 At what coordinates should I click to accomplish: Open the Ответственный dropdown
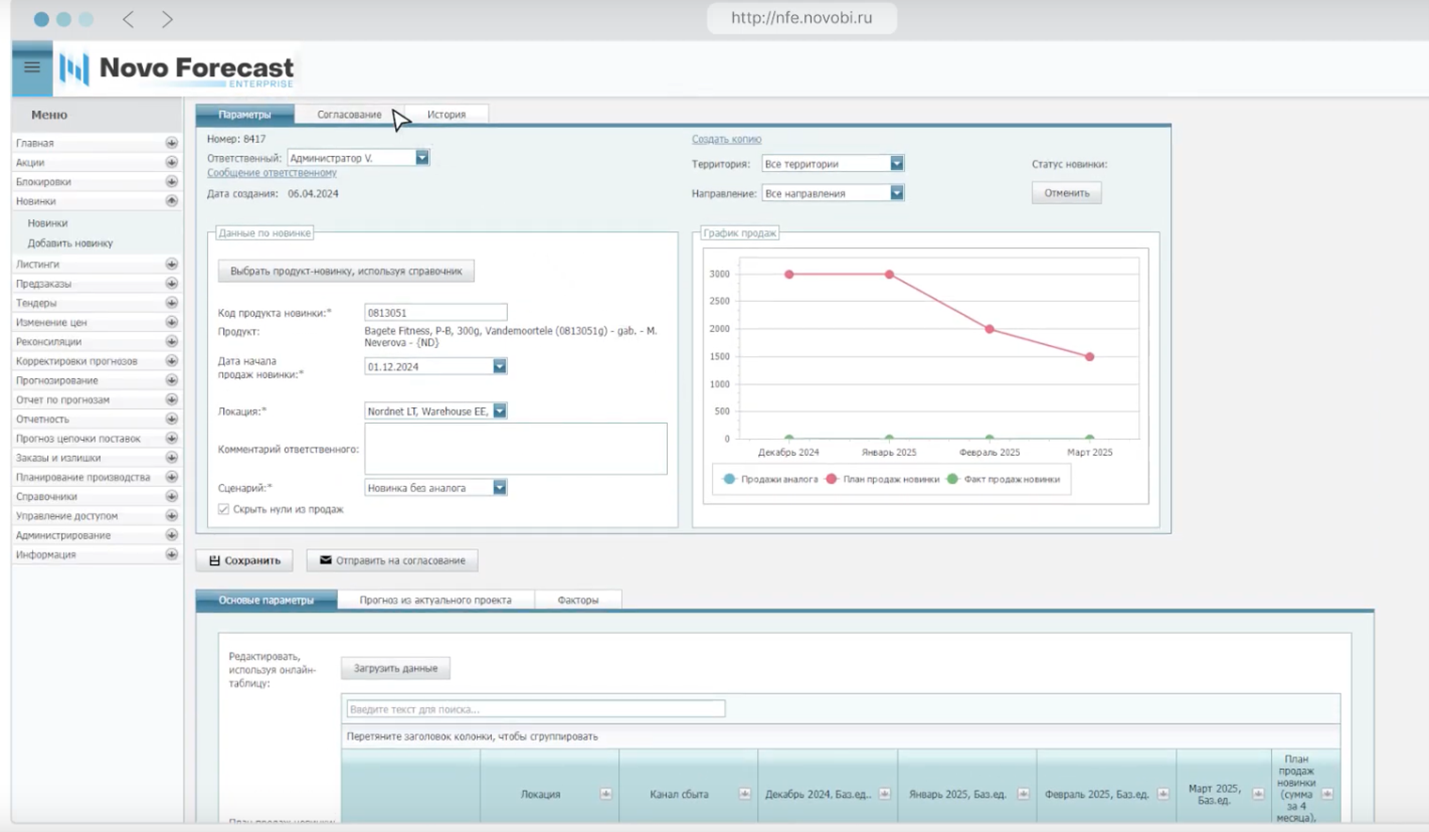[422, 158]
